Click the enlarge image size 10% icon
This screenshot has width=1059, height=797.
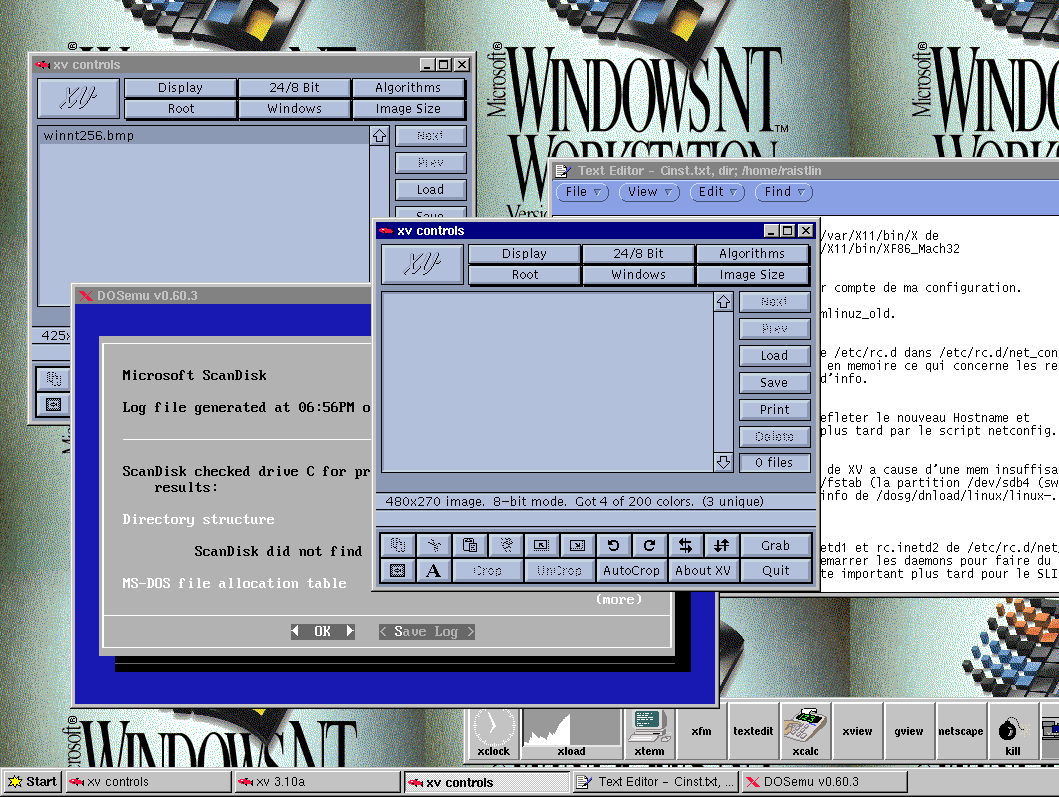click(577, 545)
